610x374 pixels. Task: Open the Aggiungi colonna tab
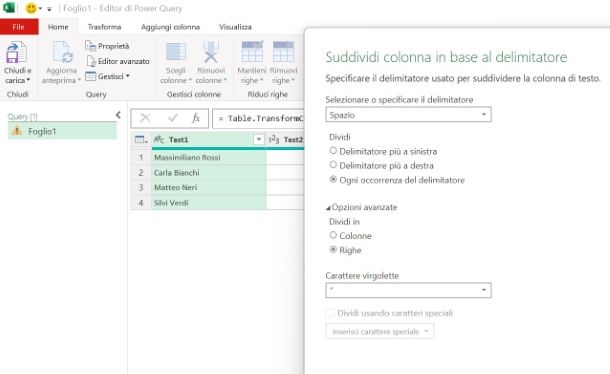(x=170, y=27)
